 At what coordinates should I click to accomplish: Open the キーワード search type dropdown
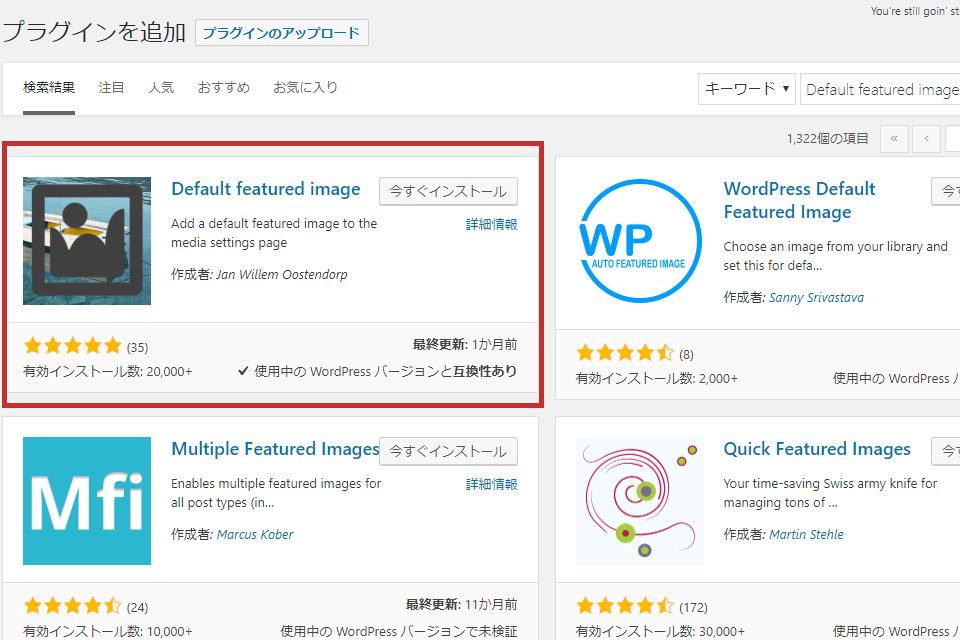(x=746, y=89)
